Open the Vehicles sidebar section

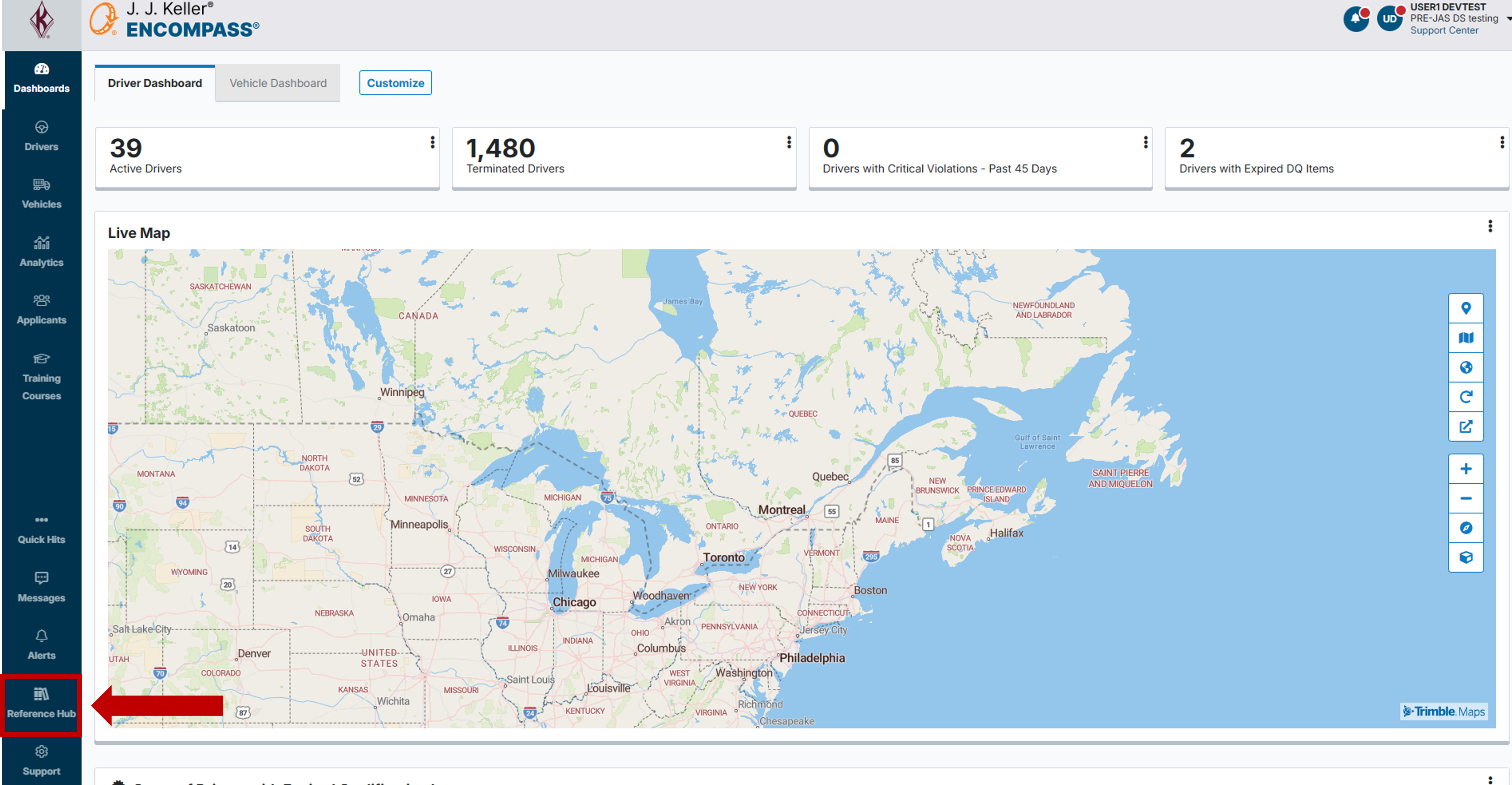(x=41, y=194)
